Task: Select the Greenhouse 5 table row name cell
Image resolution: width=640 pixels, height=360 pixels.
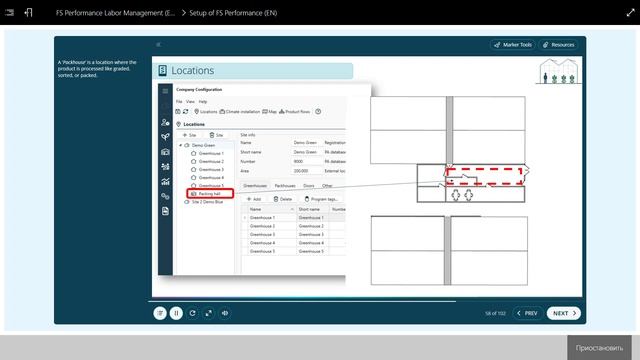Action: pos(271,251)
